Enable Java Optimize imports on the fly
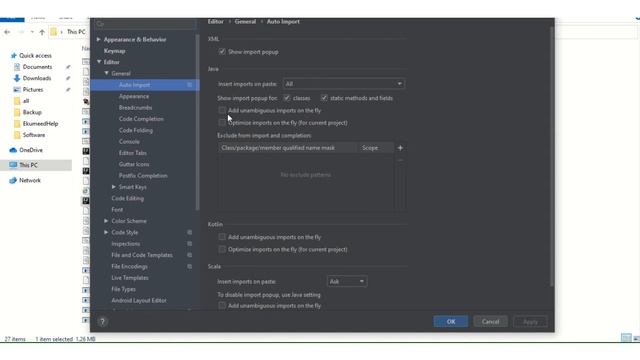The image size is (640, 360). 222,122
